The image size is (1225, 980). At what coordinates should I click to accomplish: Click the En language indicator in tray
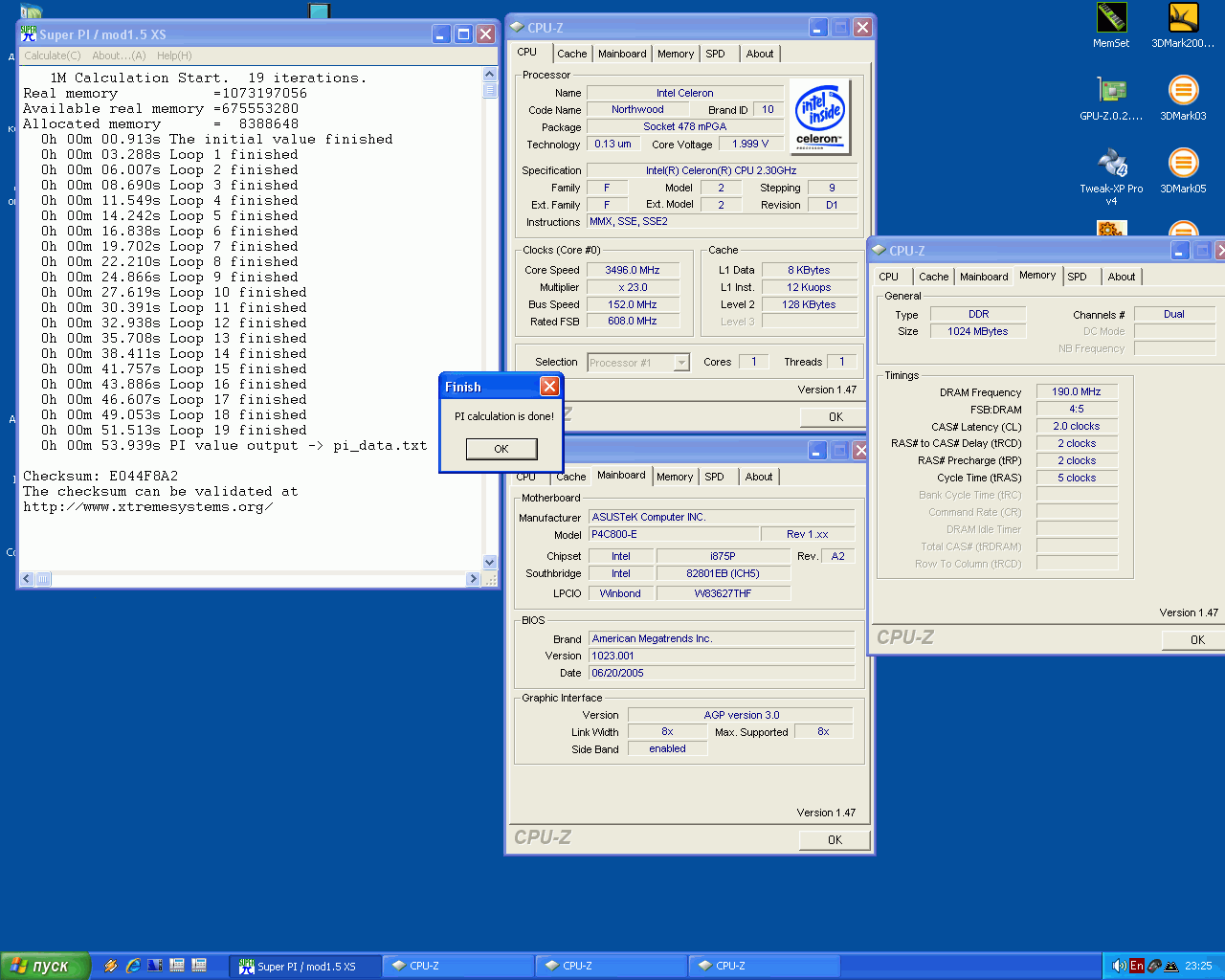1136,966
